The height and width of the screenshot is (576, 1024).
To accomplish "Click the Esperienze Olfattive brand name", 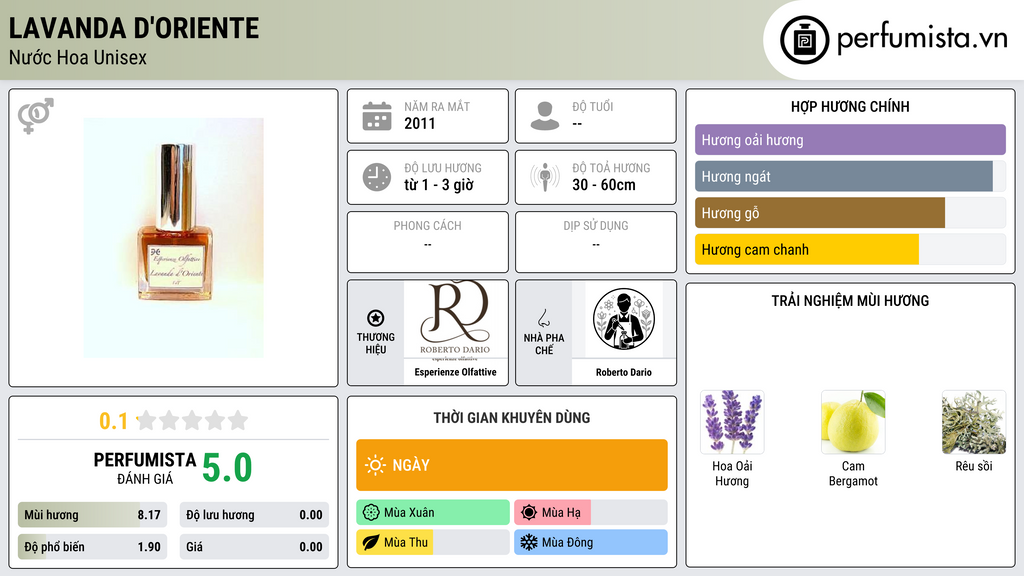I will tap(455, 372).
